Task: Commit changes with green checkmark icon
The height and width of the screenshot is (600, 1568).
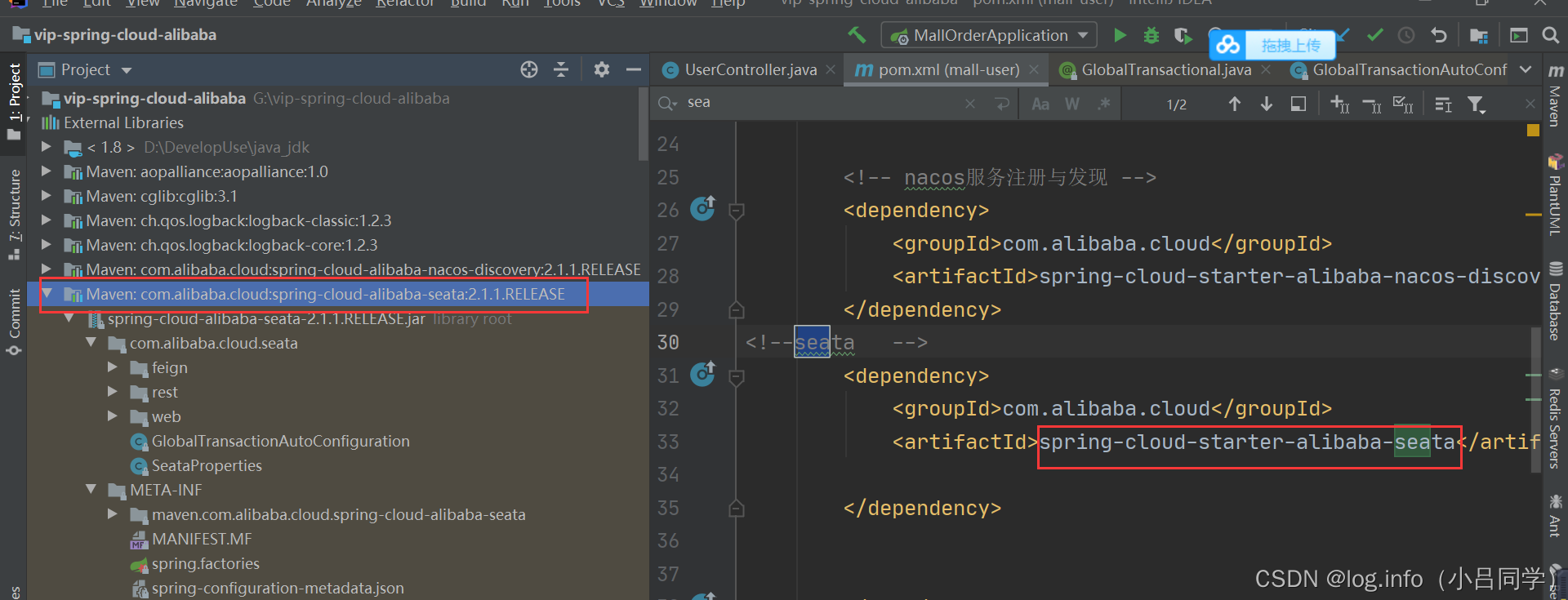Action: (x=1375, y=35)
